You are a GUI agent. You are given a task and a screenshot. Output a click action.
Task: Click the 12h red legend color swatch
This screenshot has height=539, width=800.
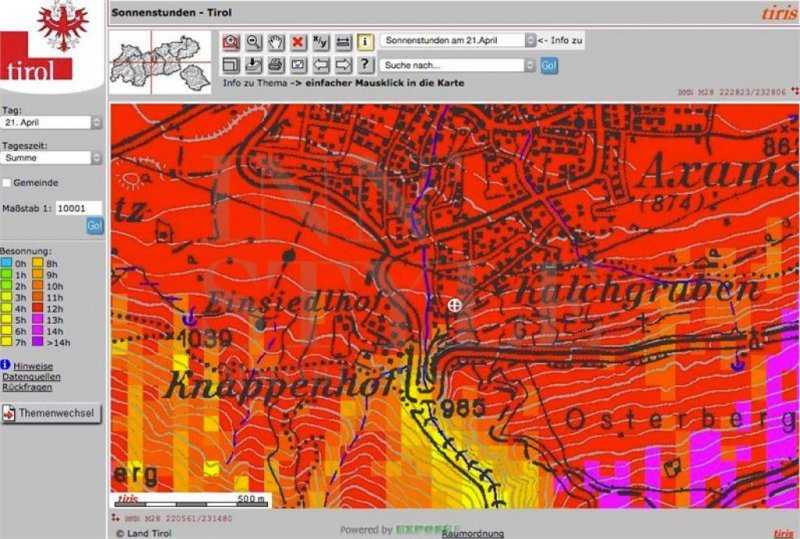point(38,309)
